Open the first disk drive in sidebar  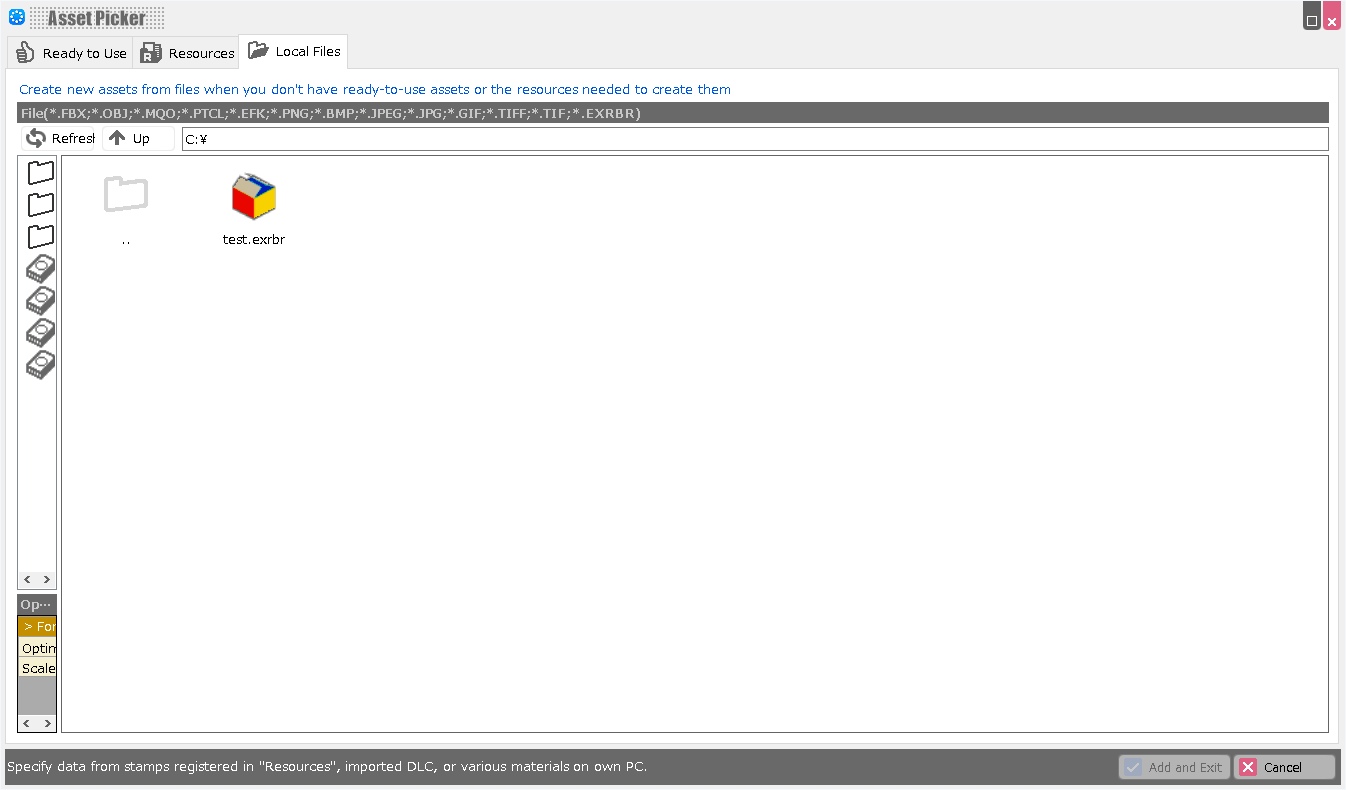coord(40,268)
